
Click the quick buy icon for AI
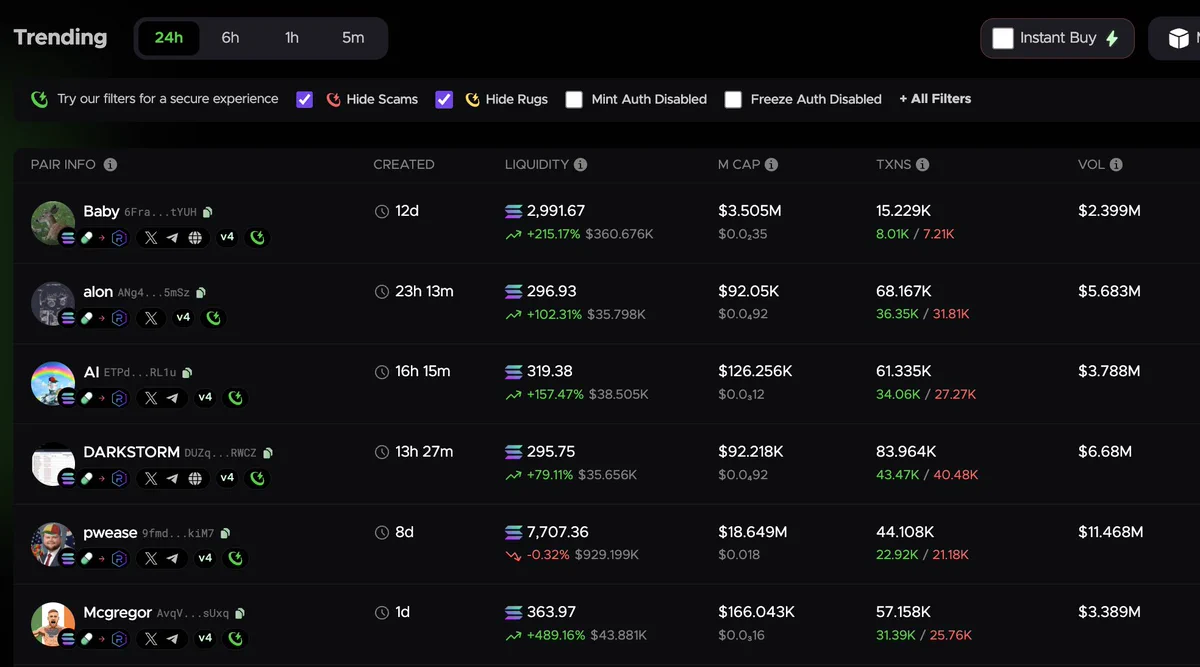pos(236,398)
